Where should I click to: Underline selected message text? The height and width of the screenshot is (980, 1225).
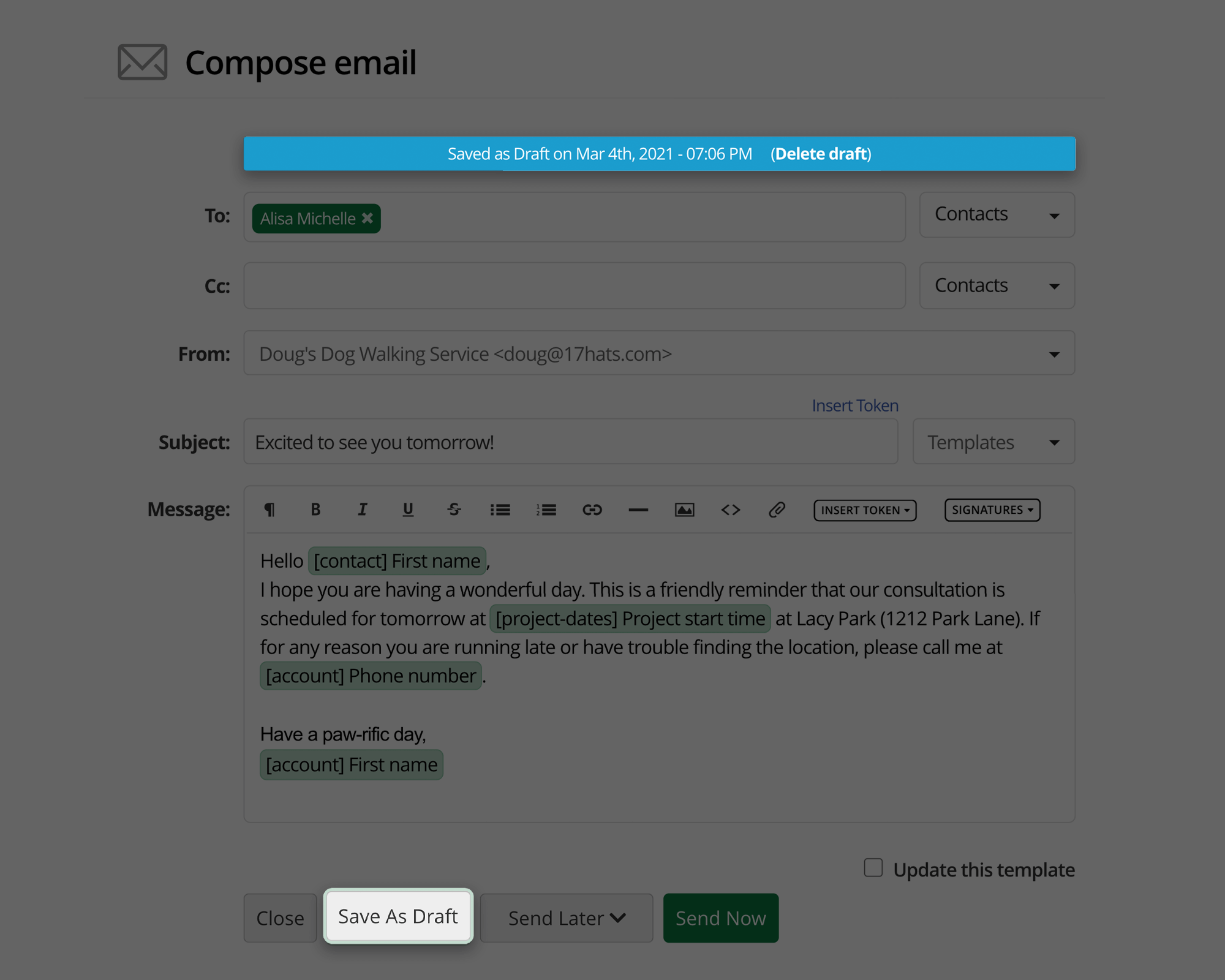coord(407,509)
